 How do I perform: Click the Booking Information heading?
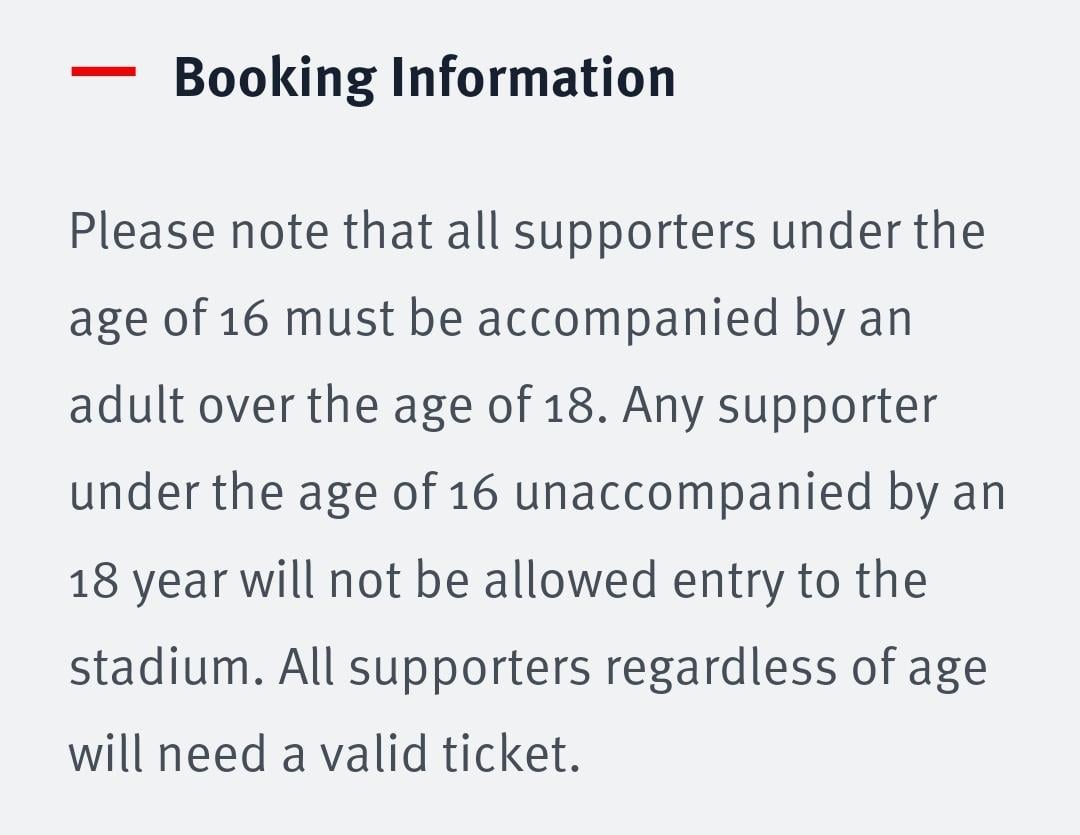424,77
